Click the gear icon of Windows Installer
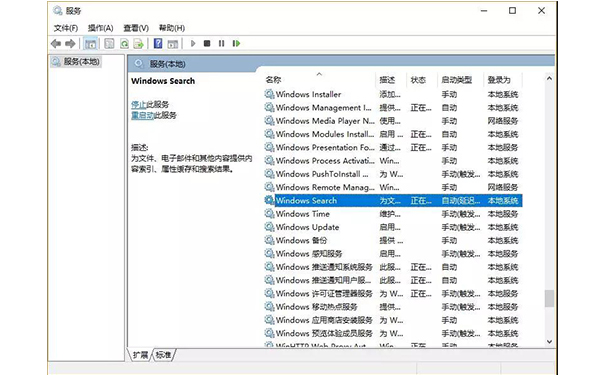The height and width of the screenshot is (375, 605). coord(269,94)
